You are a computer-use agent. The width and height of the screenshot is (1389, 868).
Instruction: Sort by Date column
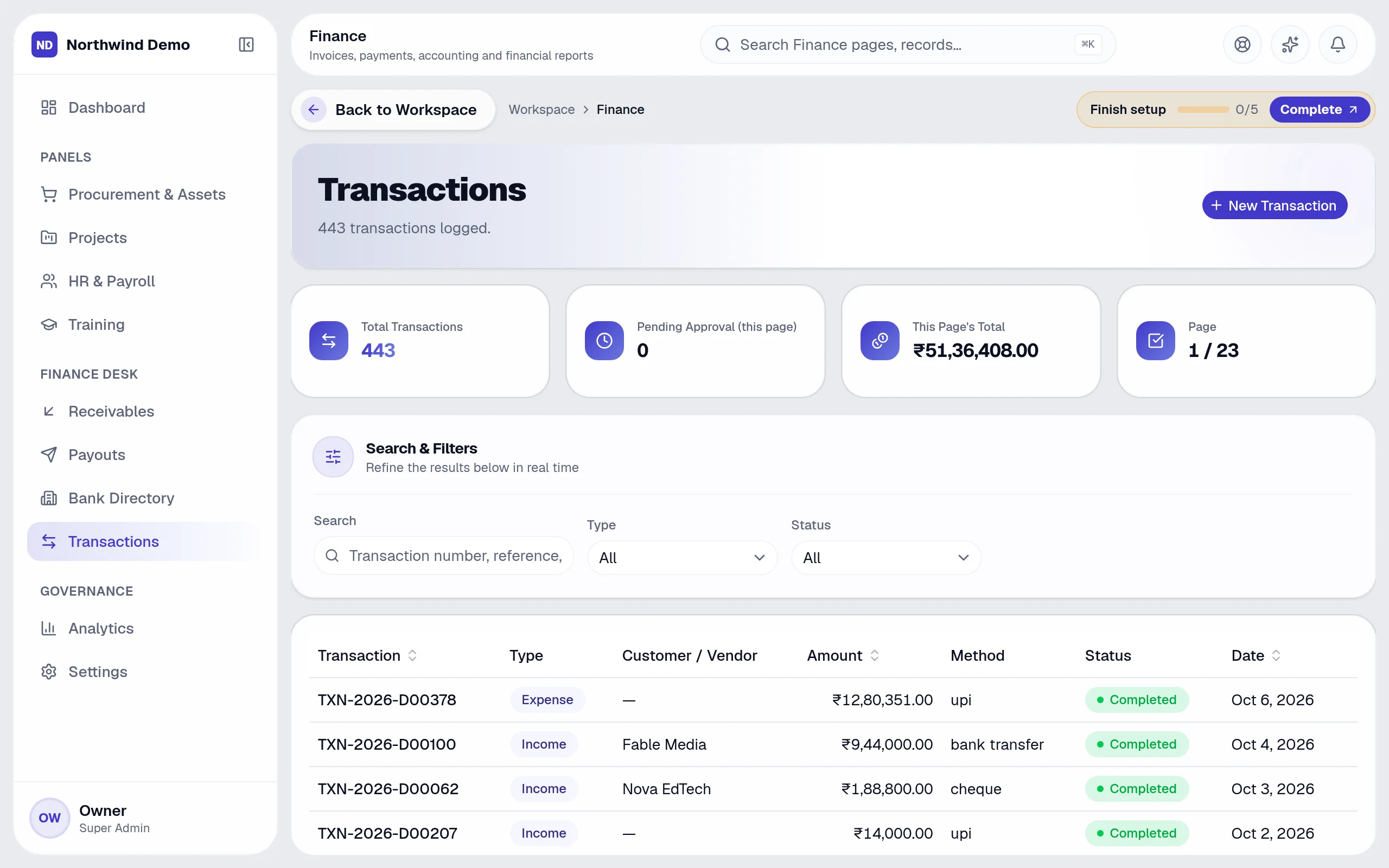tap(1256, 655)
